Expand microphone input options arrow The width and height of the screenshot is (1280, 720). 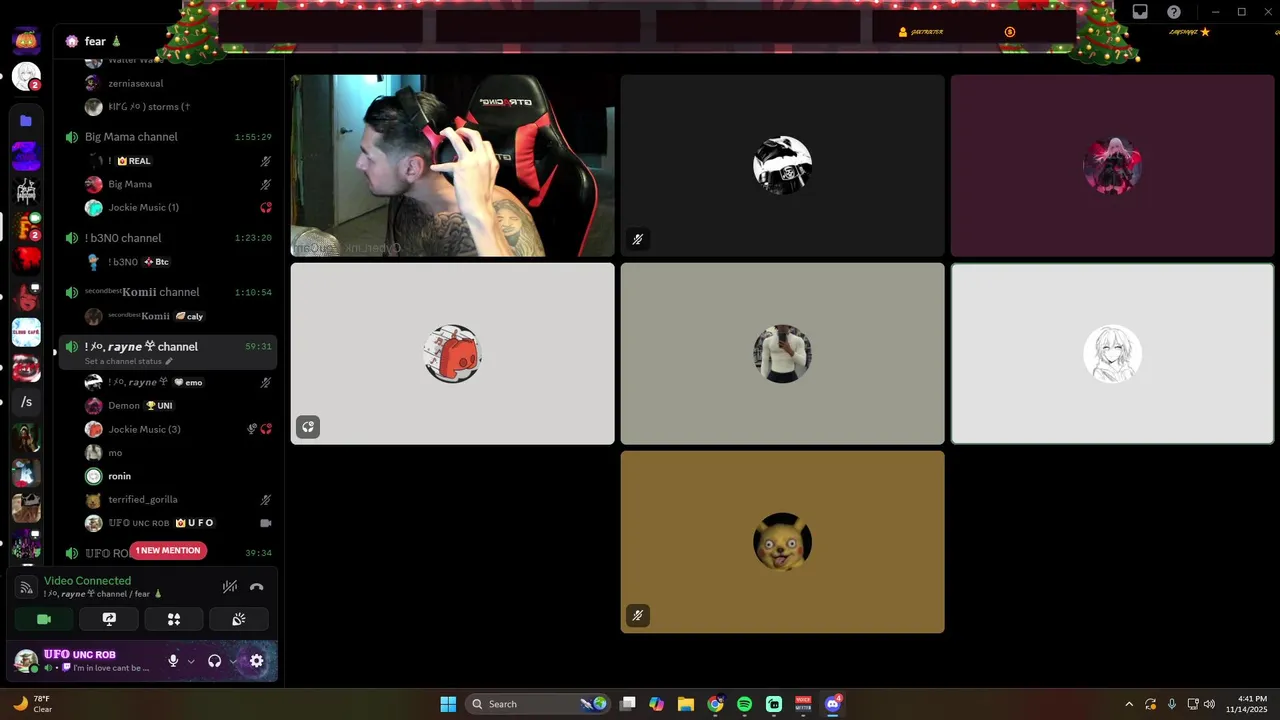tap(190, 661)
